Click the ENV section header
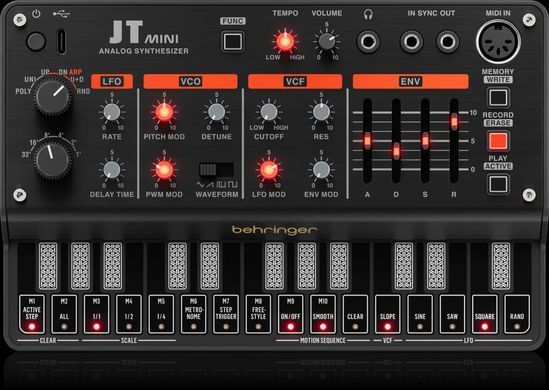This screenshot has width=549, height=390. (410, 81)
